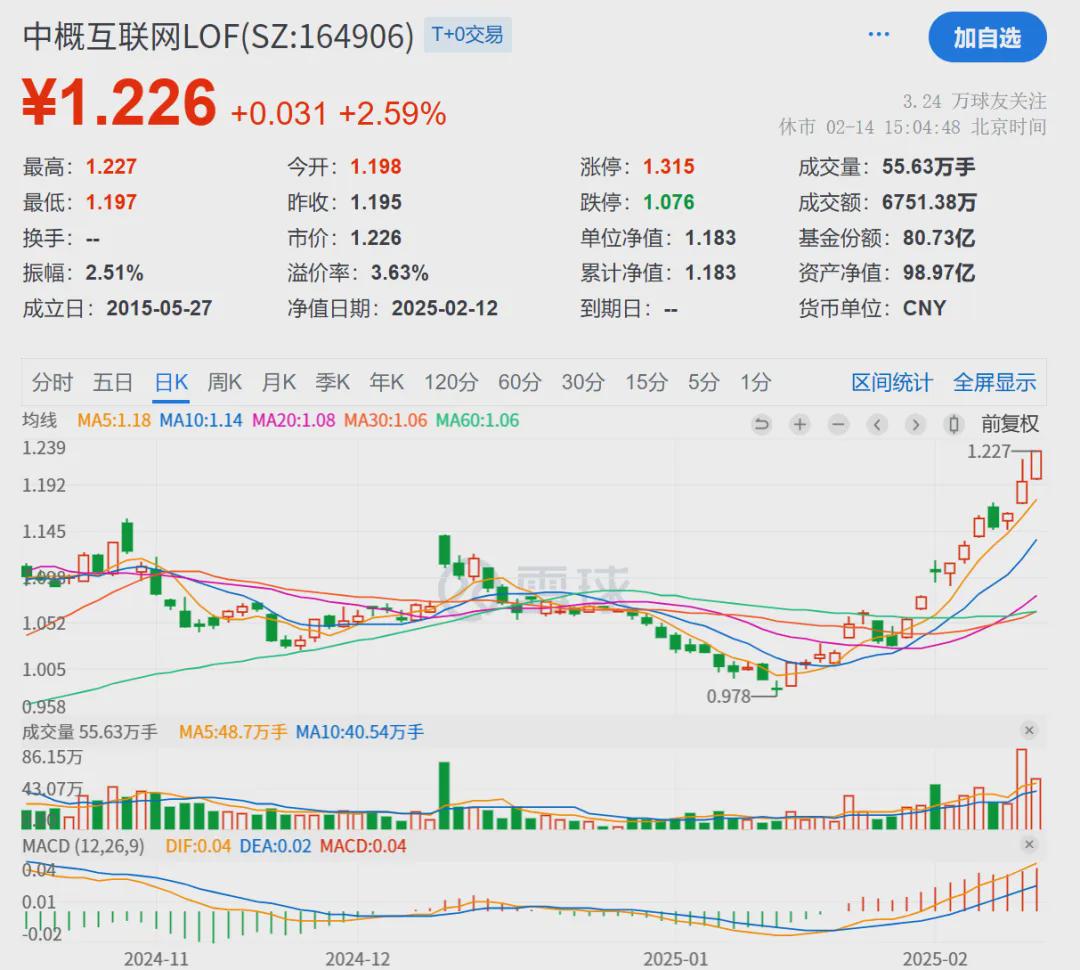Screen dimensions: 1080x970
Task: Click 全屏显示 to go fullscreen
Action: click(994, 382)
